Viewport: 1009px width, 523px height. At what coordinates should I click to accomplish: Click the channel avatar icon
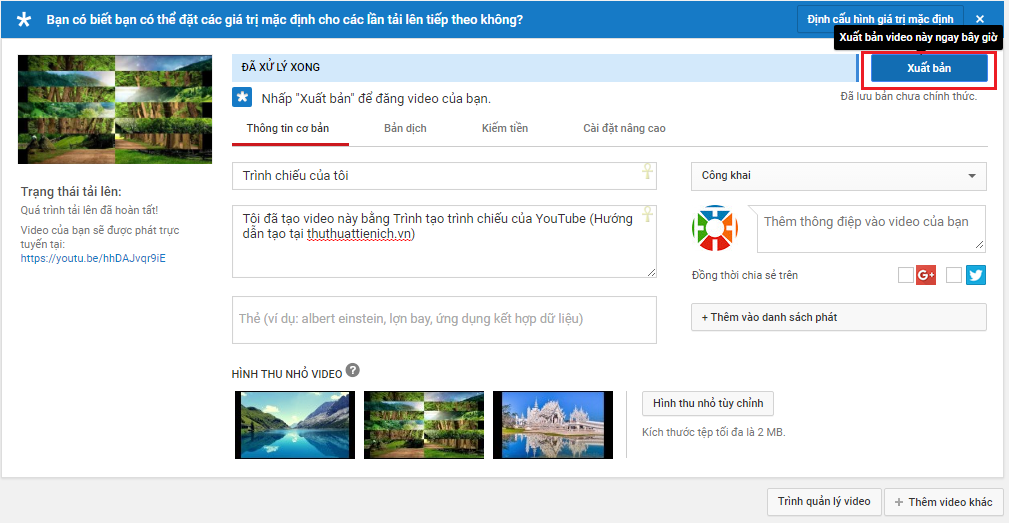click(714, 229)
